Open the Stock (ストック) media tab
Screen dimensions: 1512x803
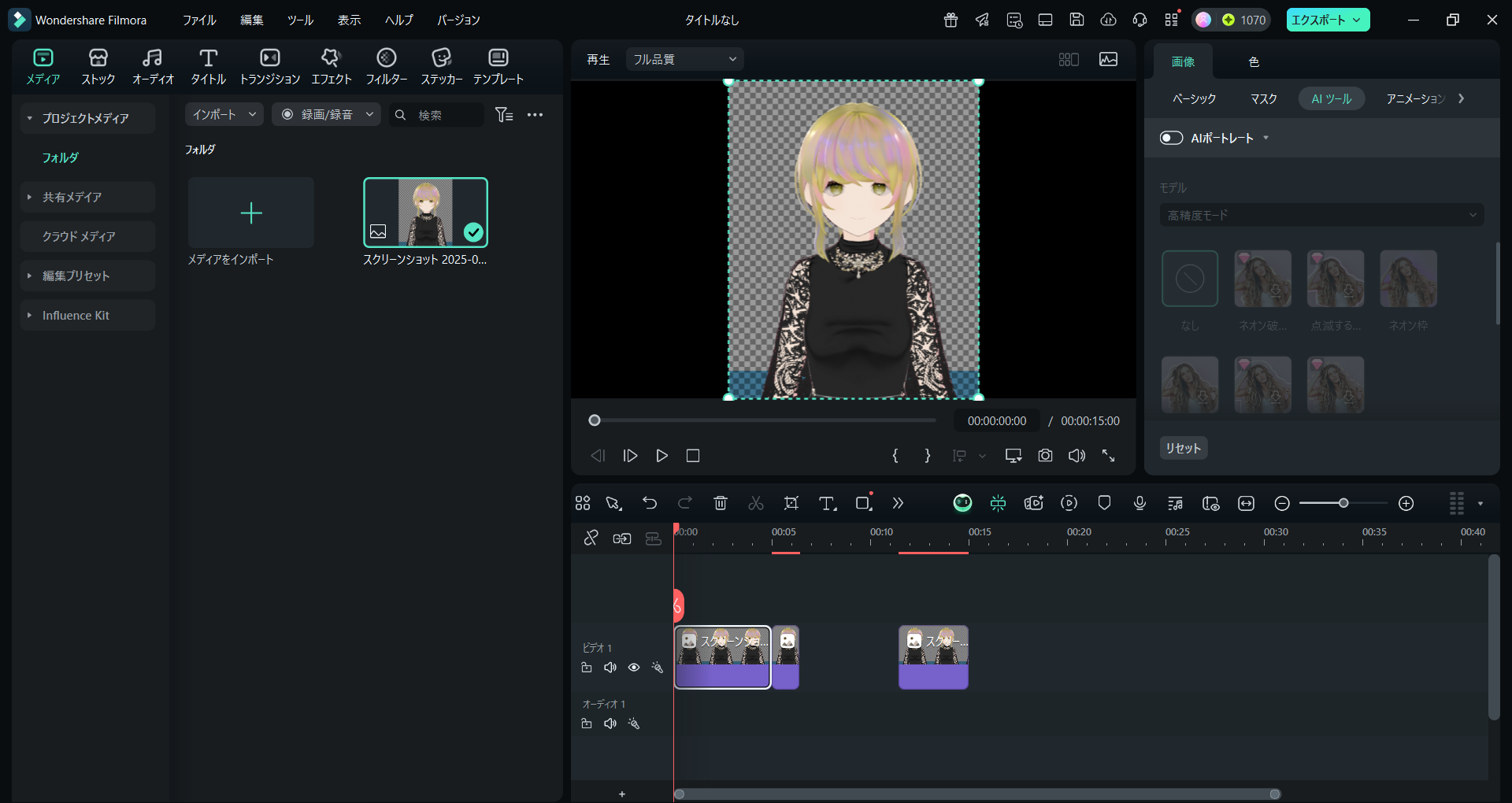(98, 67)
